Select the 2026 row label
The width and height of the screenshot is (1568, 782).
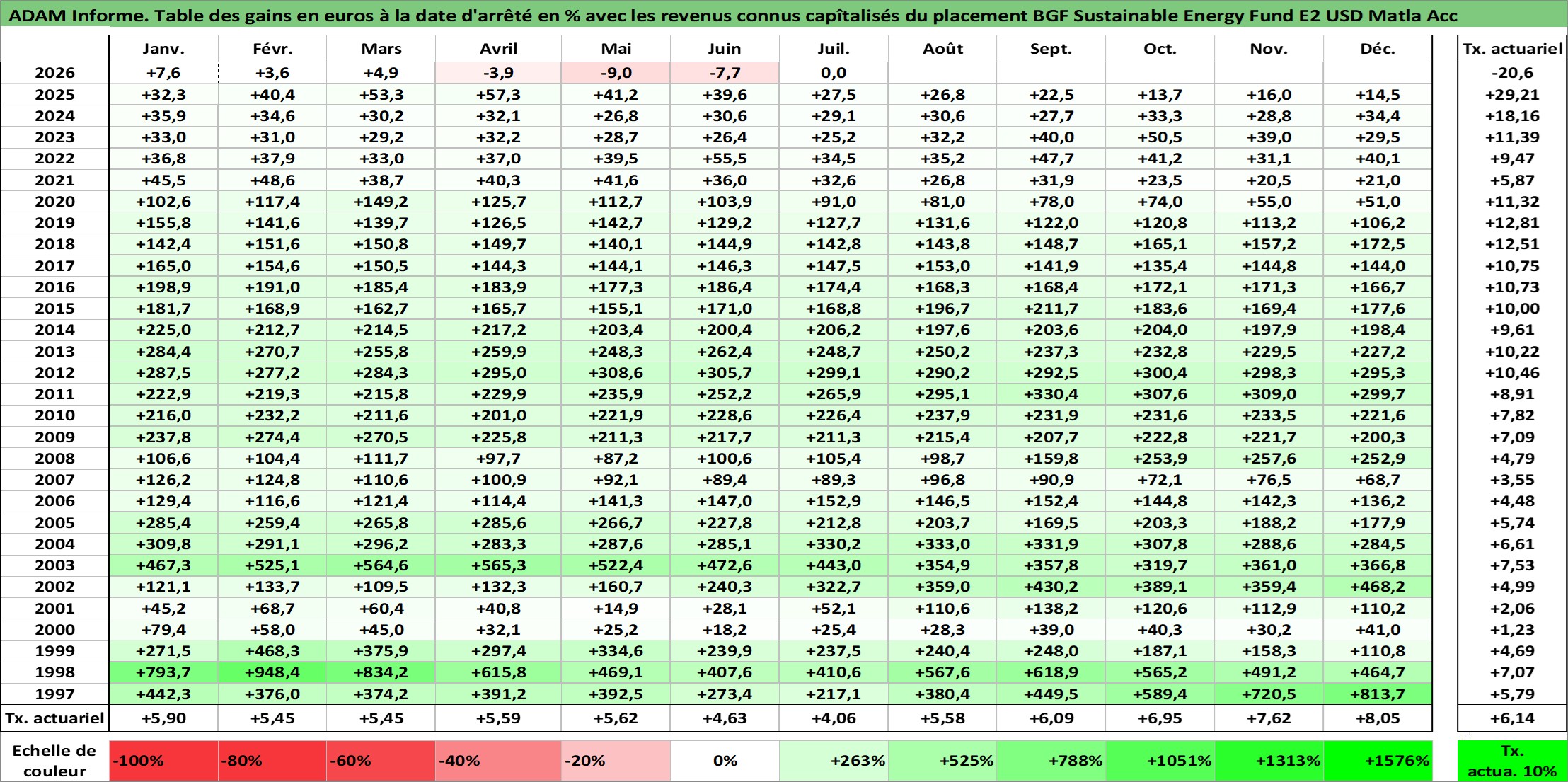click(54, 73)
